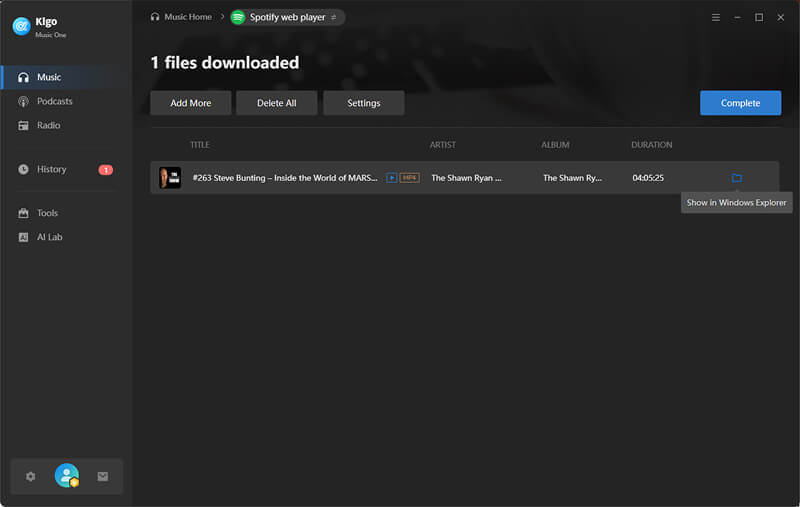Screen dimensions: 800x507
Task: Click the ARTIST column header
Action: (x=442, y=145)
